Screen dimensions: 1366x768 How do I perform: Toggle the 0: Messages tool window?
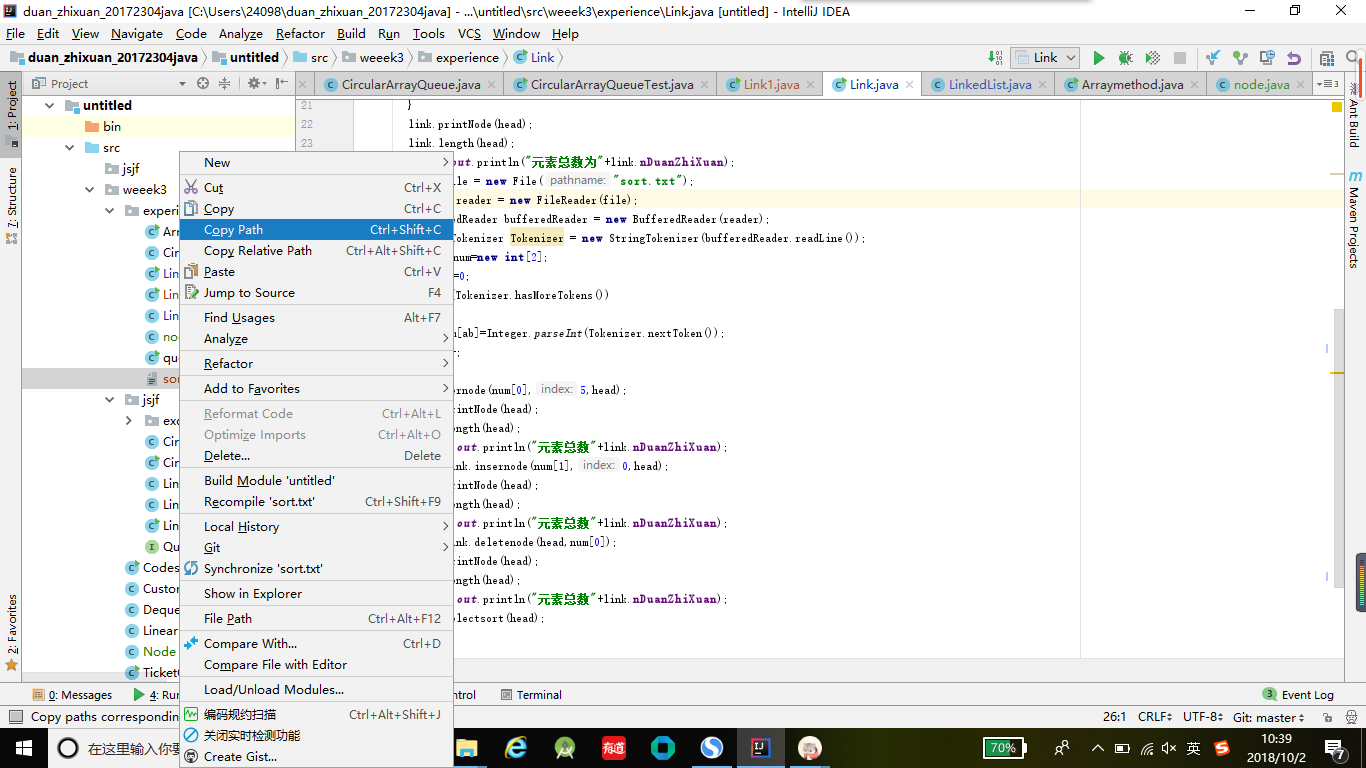pos(73,695)
